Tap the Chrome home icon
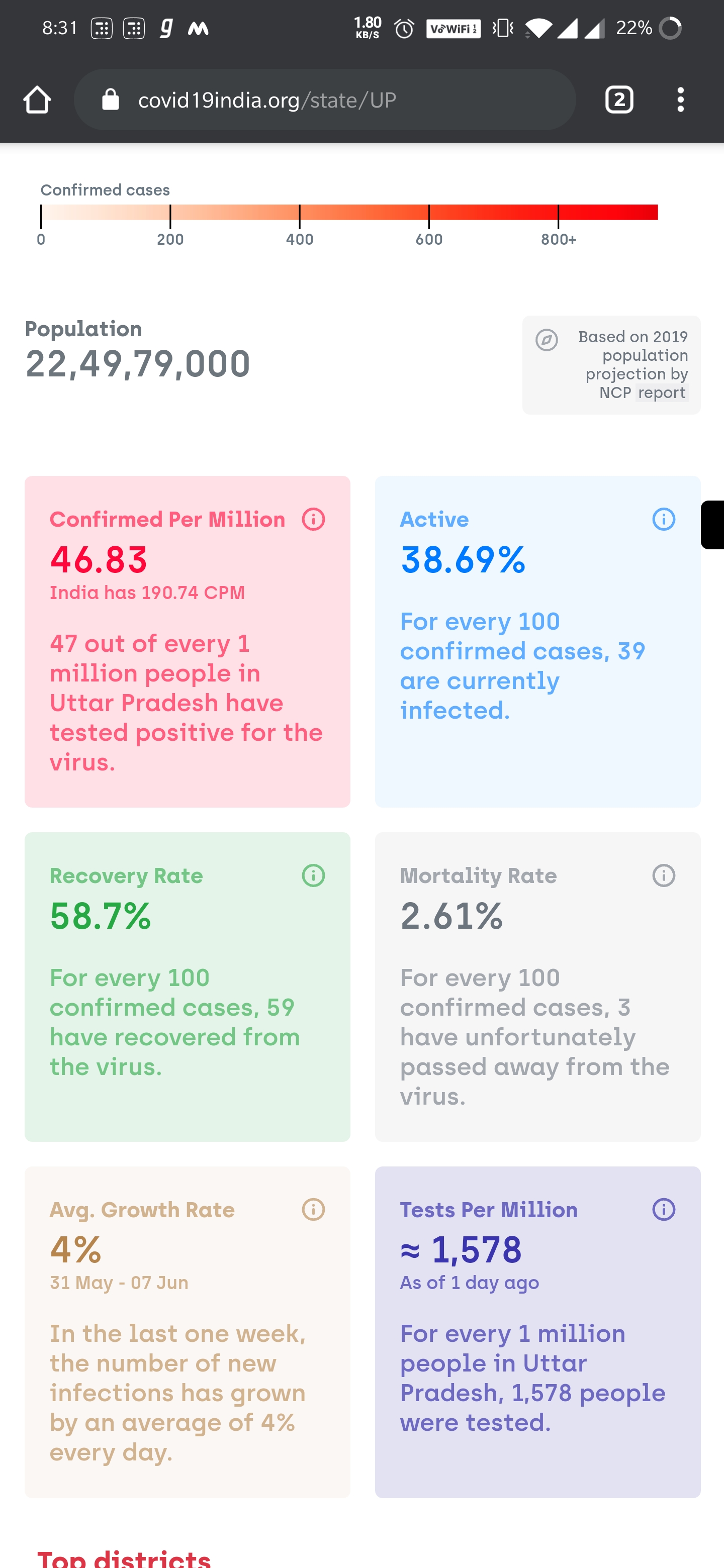 37,99
